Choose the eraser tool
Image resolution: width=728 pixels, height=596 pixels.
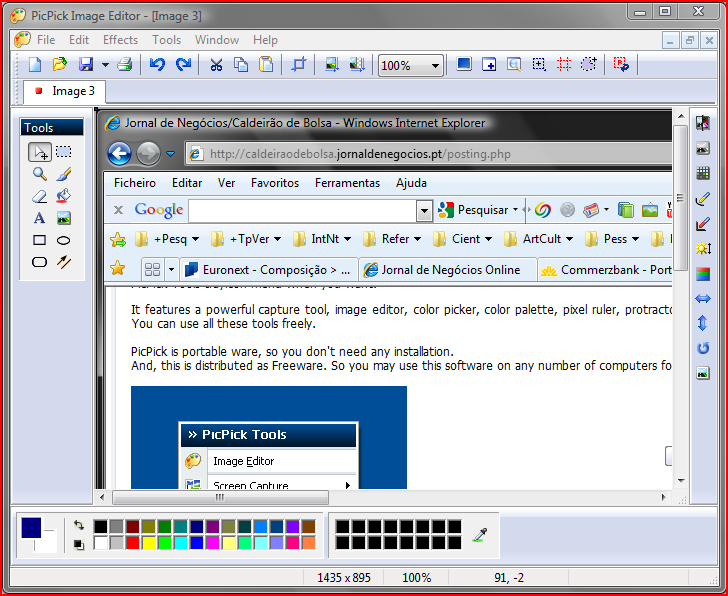tap(39, 196)
